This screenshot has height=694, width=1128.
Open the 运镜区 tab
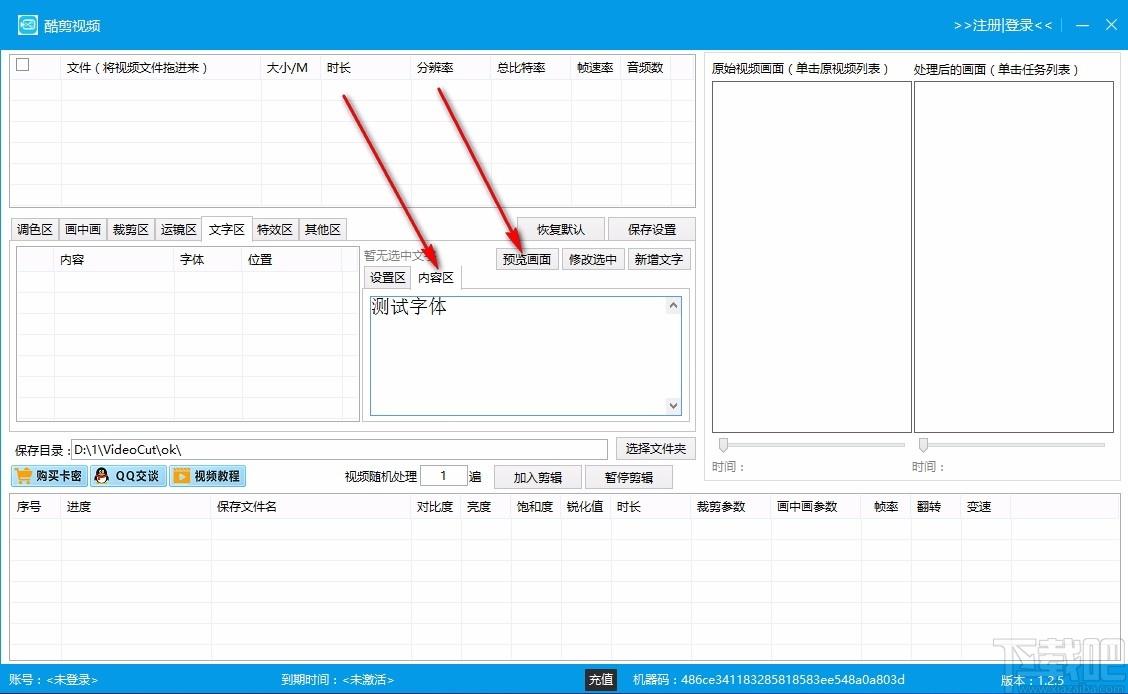(x=178, y=229)
